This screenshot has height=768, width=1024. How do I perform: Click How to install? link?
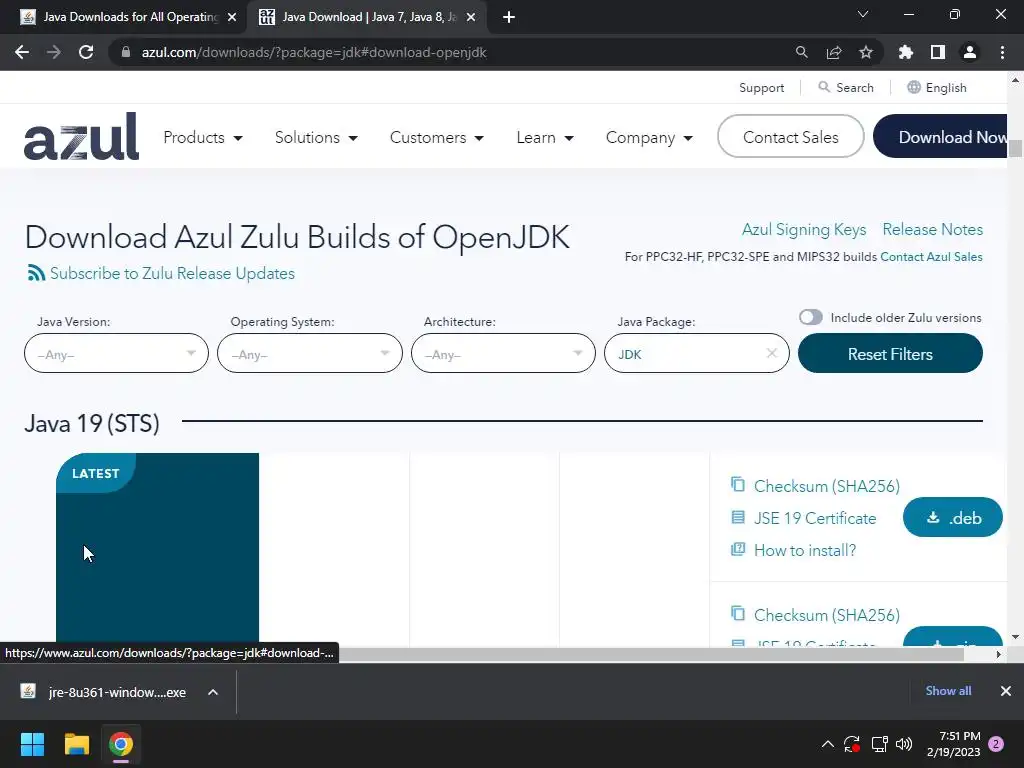[x=805, y=551]
